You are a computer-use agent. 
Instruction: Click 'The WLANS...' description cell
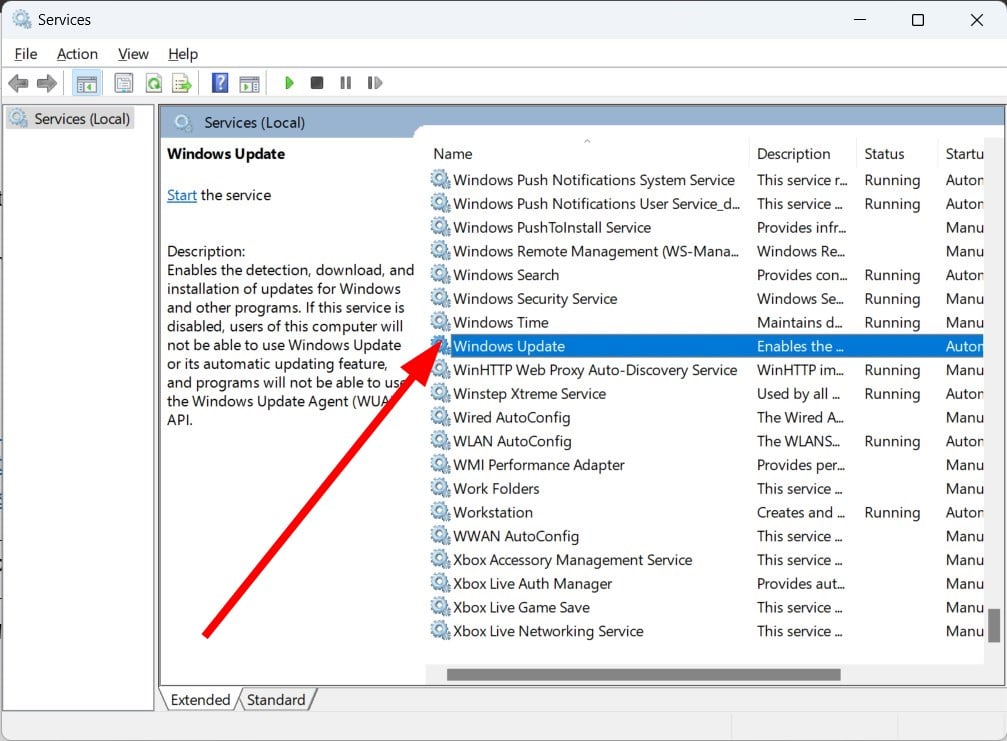coord(798,441)
